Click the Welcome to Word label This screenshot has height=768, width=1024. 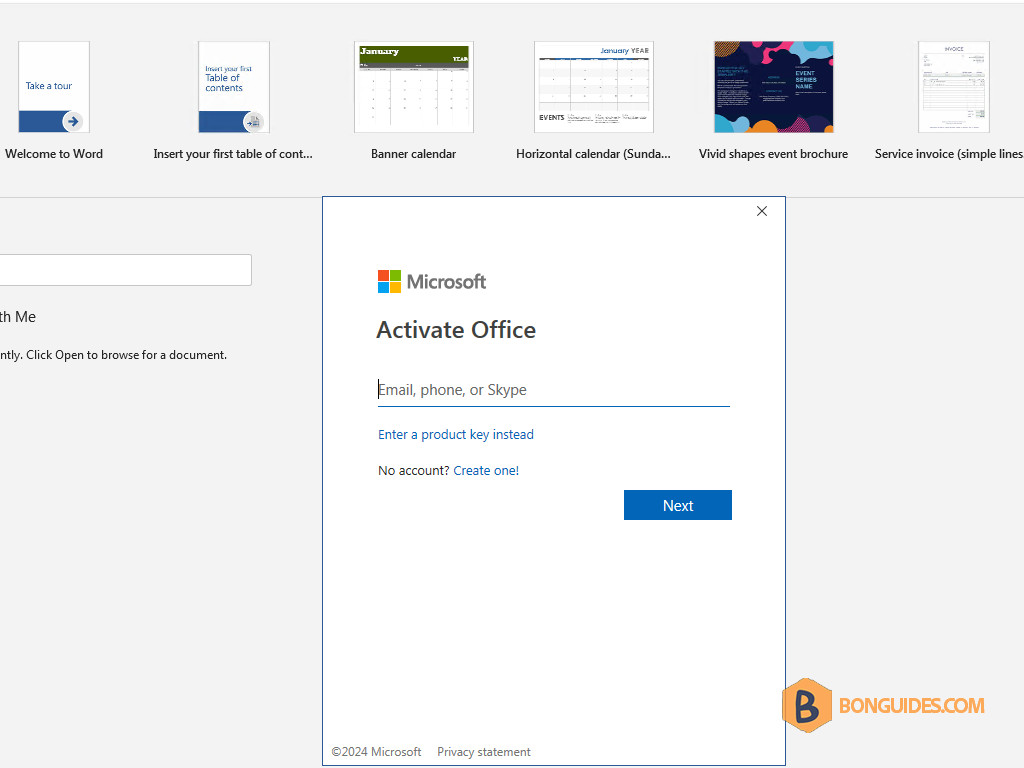[54, 154]
